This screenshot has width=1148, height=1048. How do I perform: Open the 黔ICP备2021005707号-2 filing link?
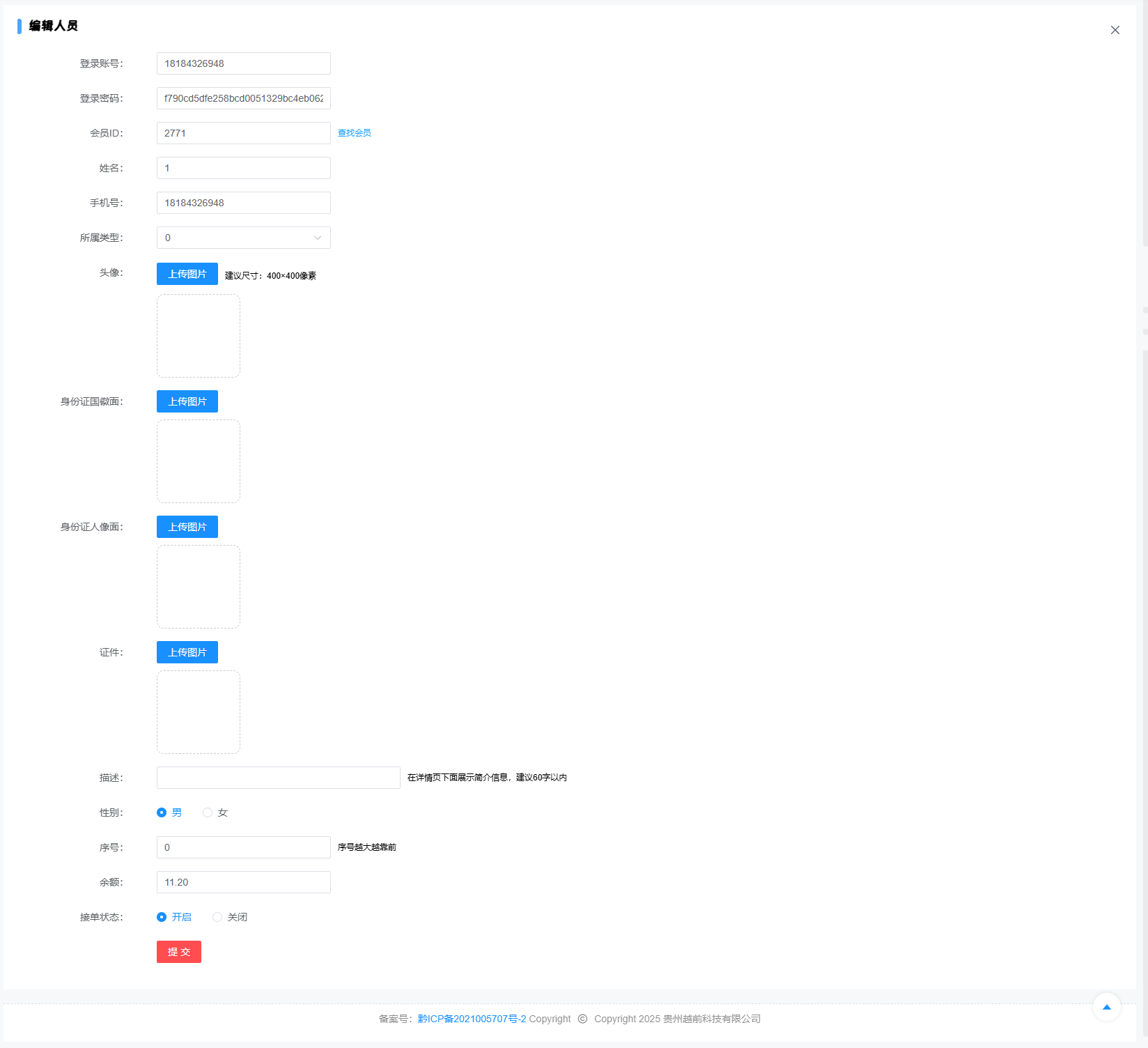(x=472, y=1019)
